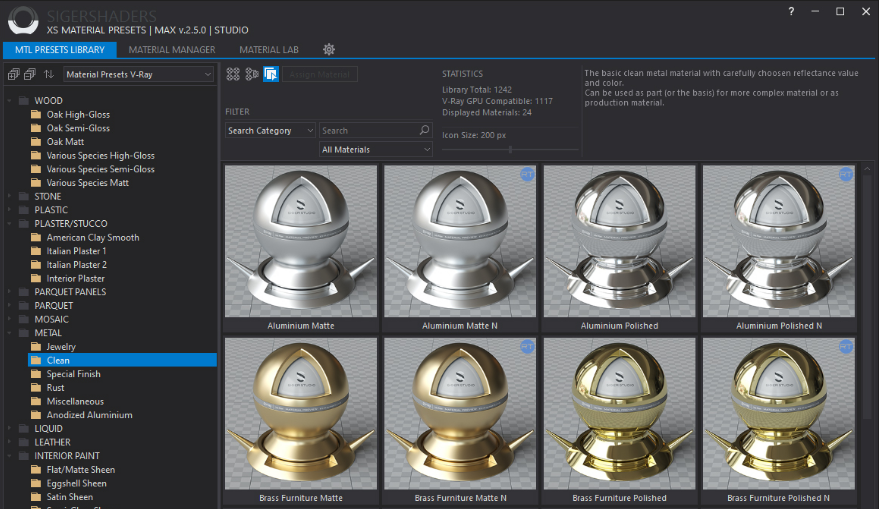Click the Oak Matt folder icon
Image resolution: width=882 pixels, height=509 pixels.
tap(36, 142)
